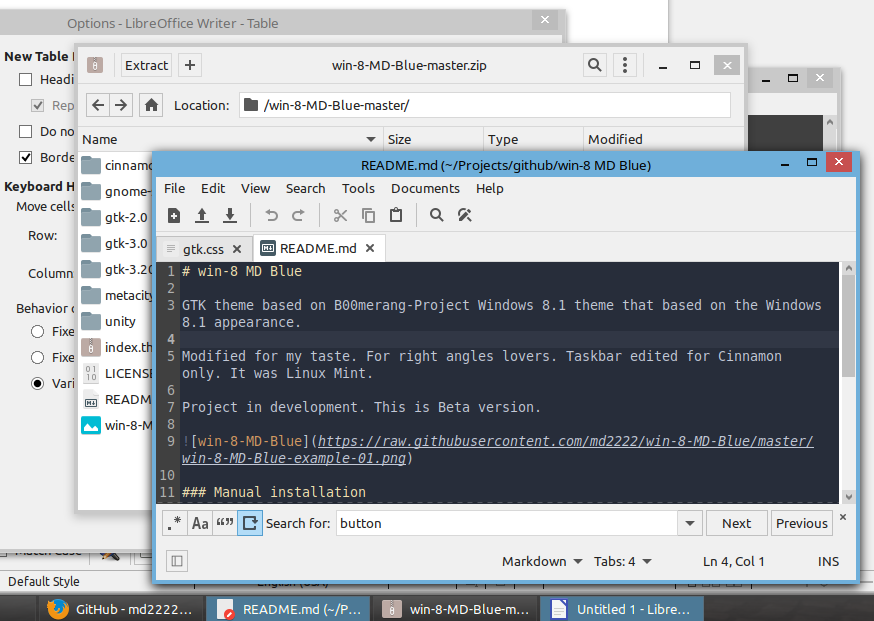Select the Variable radio button
The height and width of the screenshot is (621, 874).
tap(37, 384)
